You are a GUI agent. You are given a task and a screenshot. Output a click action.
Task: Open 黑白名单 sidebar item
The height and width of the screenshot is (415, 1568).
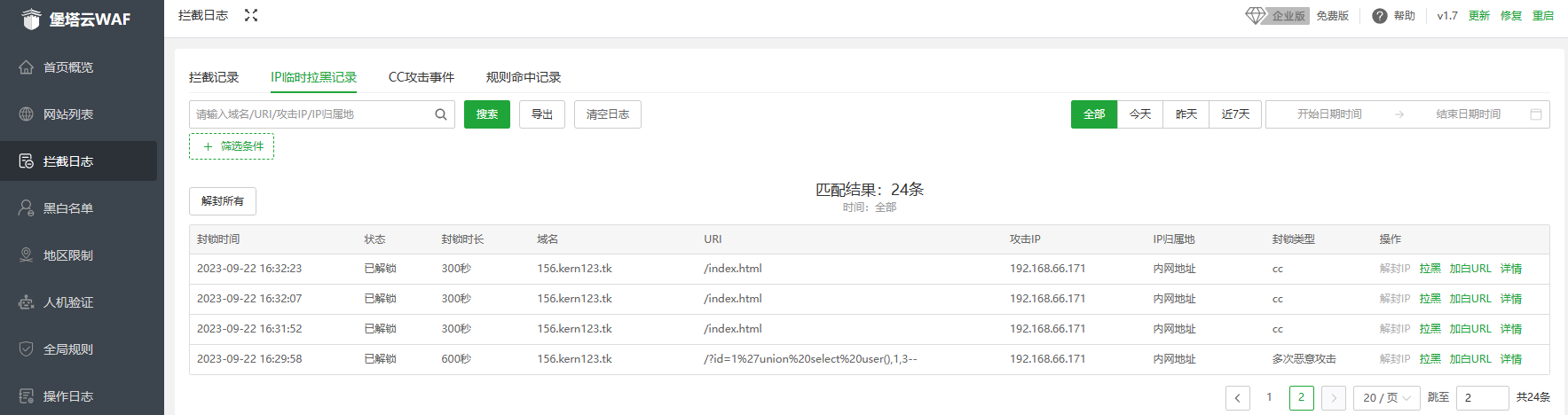[x=68, y=208]
